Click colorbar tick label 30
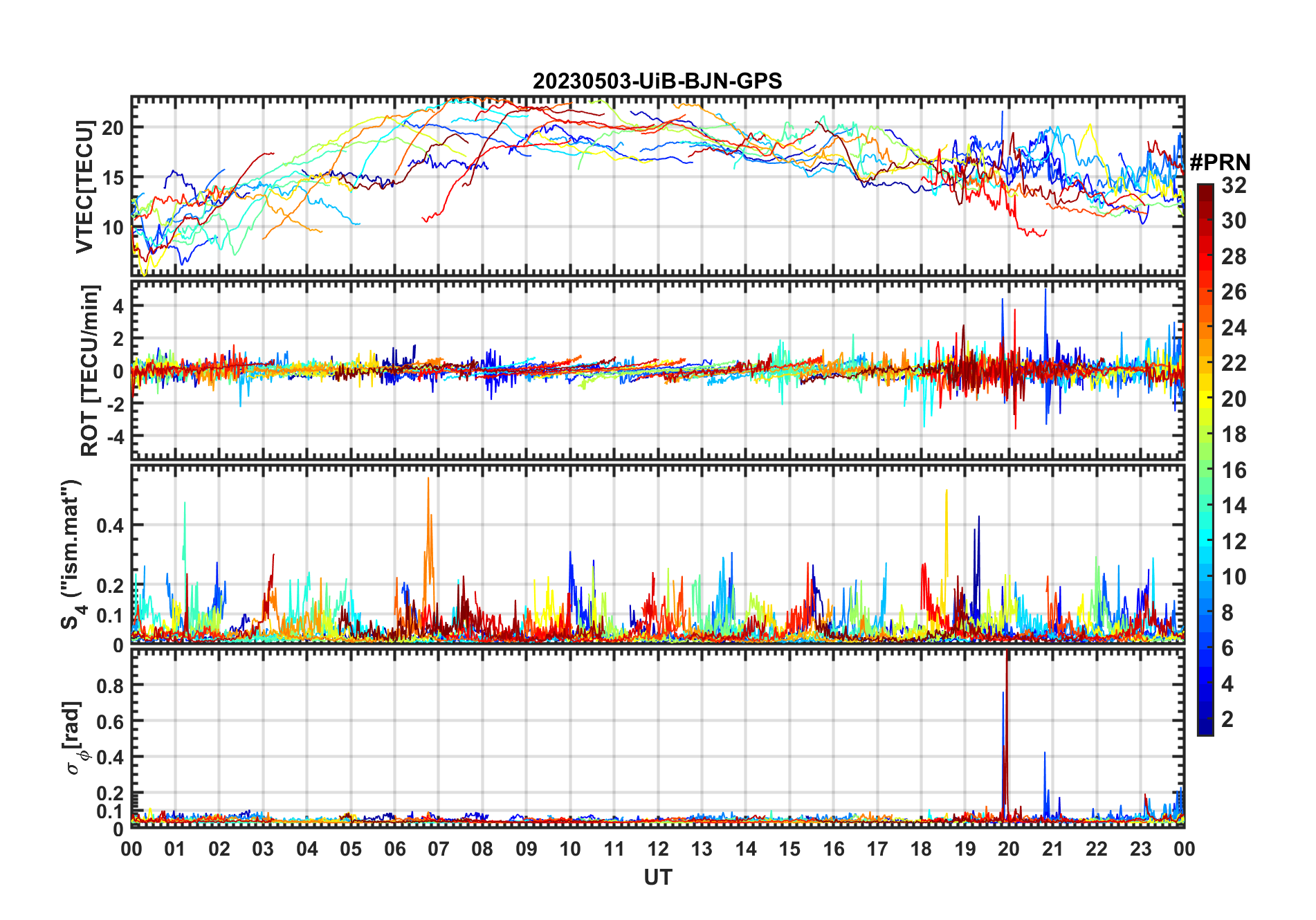The image size is (1316, 920). (1234, 221)
